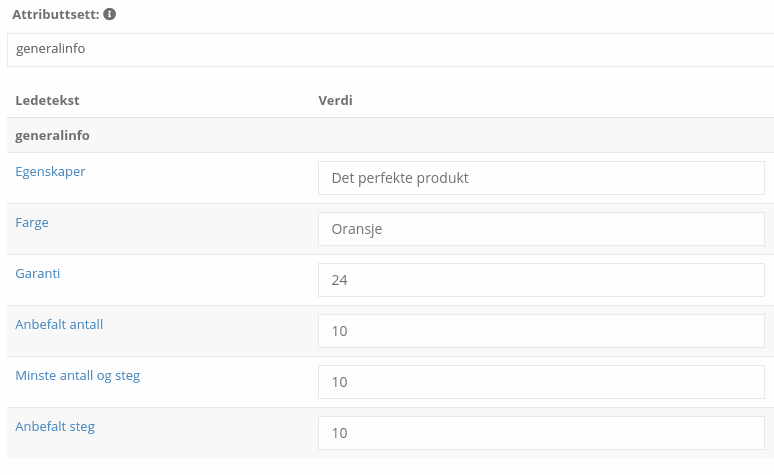Viewport: 774px width, 475px height.
Task: Focus the Attributtsett field containing generalinfo
Action: point(390,50)
